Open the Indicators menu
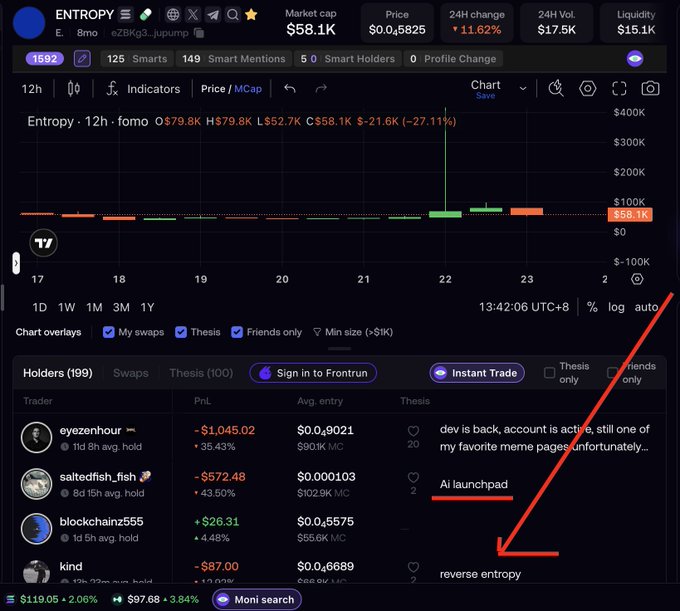This screenshot has height=611, width=680. point(143,89)
